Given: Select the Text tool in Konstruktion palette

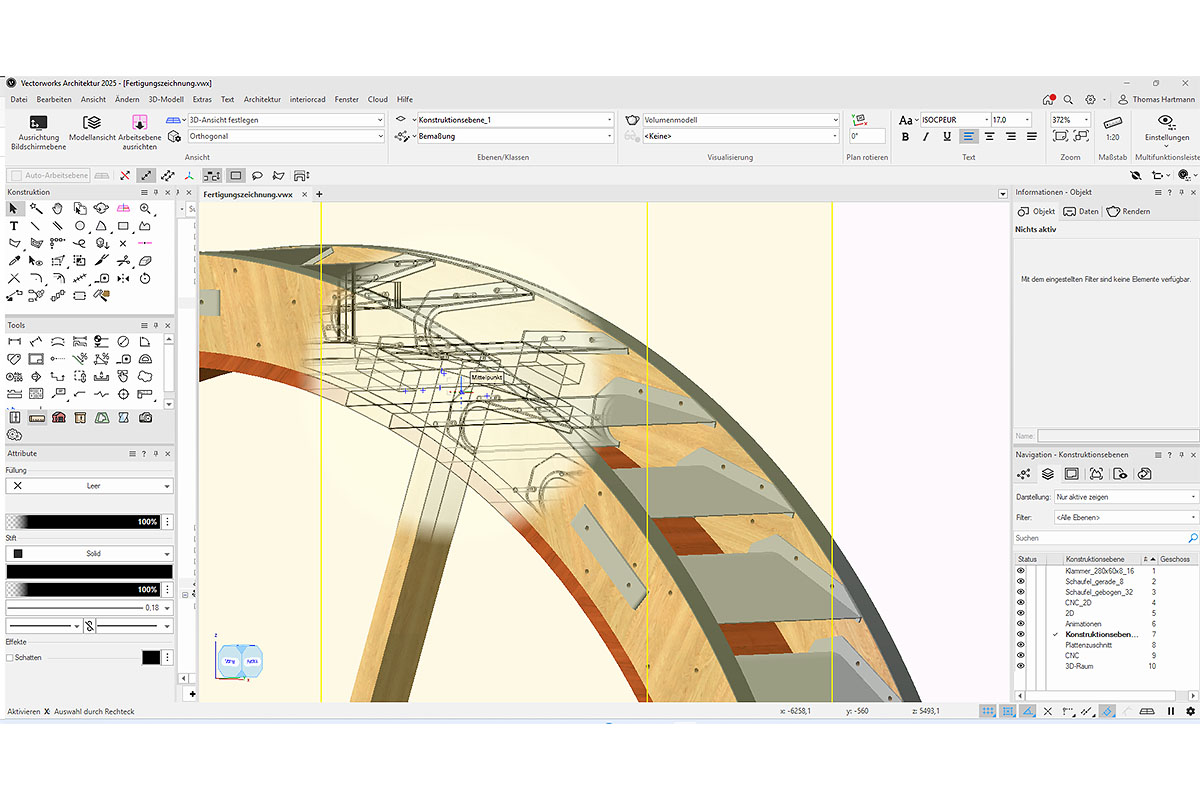Looking at the screenshot, I should 14,226.
